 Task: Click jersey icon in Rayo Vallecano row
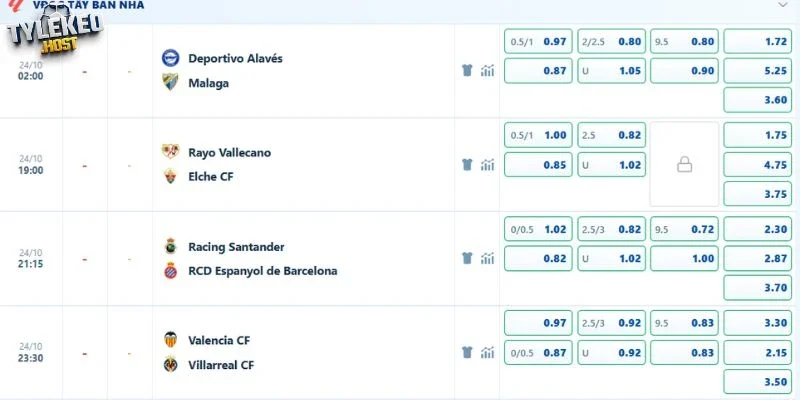tap(467, 164)
